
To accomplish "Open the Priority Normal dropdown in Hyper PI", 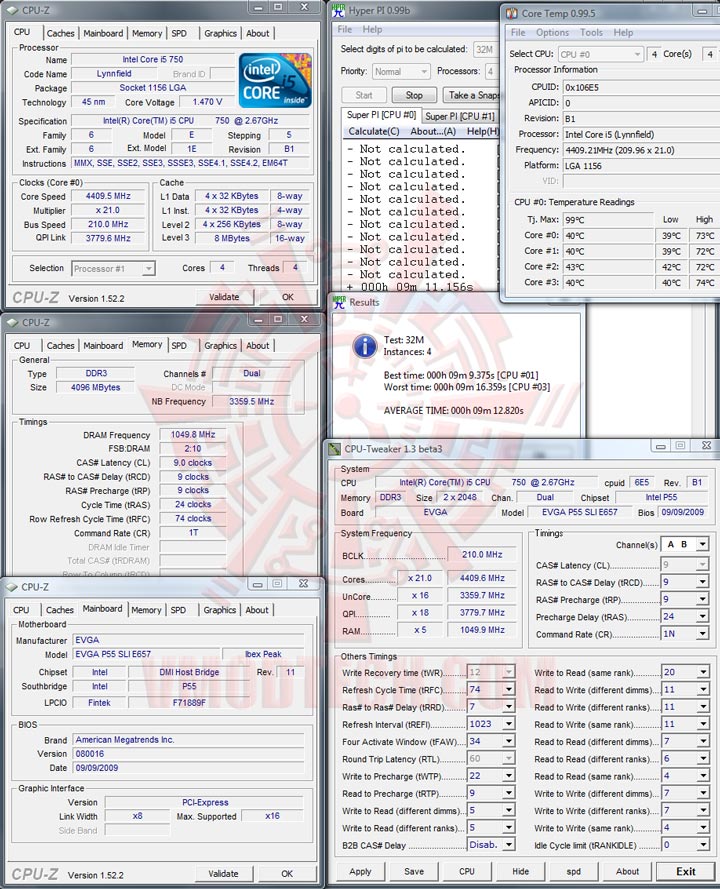I will pos(401,72).
